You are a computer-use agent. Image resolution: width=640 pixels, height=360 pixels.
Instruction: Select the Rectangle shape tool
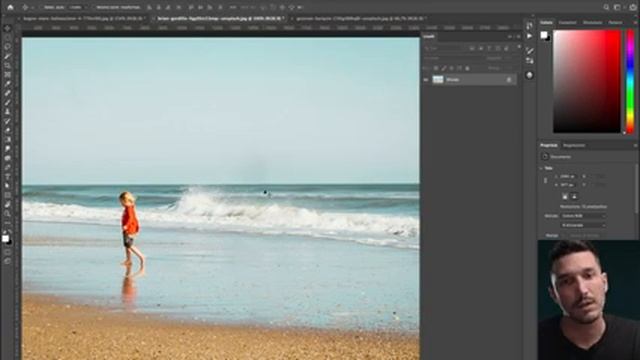tap(7, 195)
